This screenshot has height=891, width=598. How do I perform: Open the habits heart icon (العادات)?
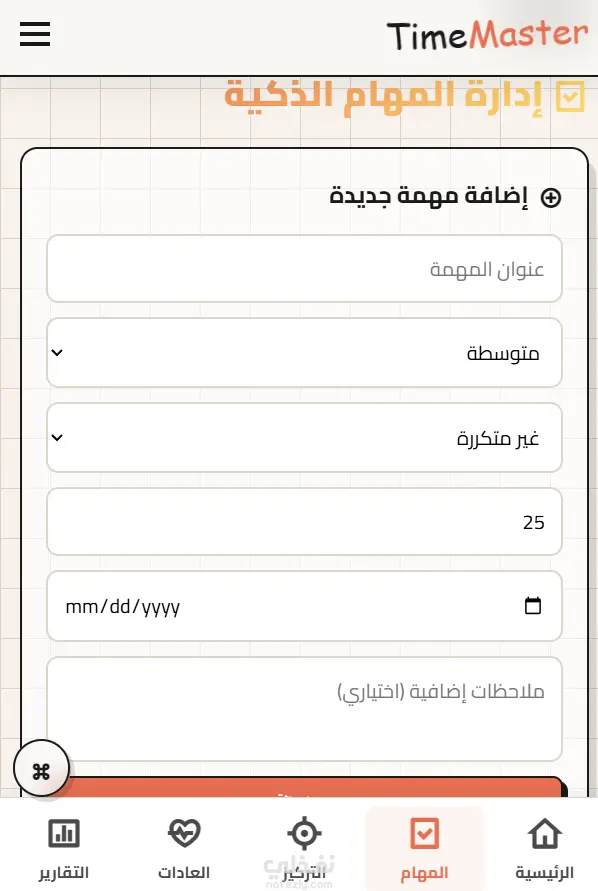(x=184, y=833)
